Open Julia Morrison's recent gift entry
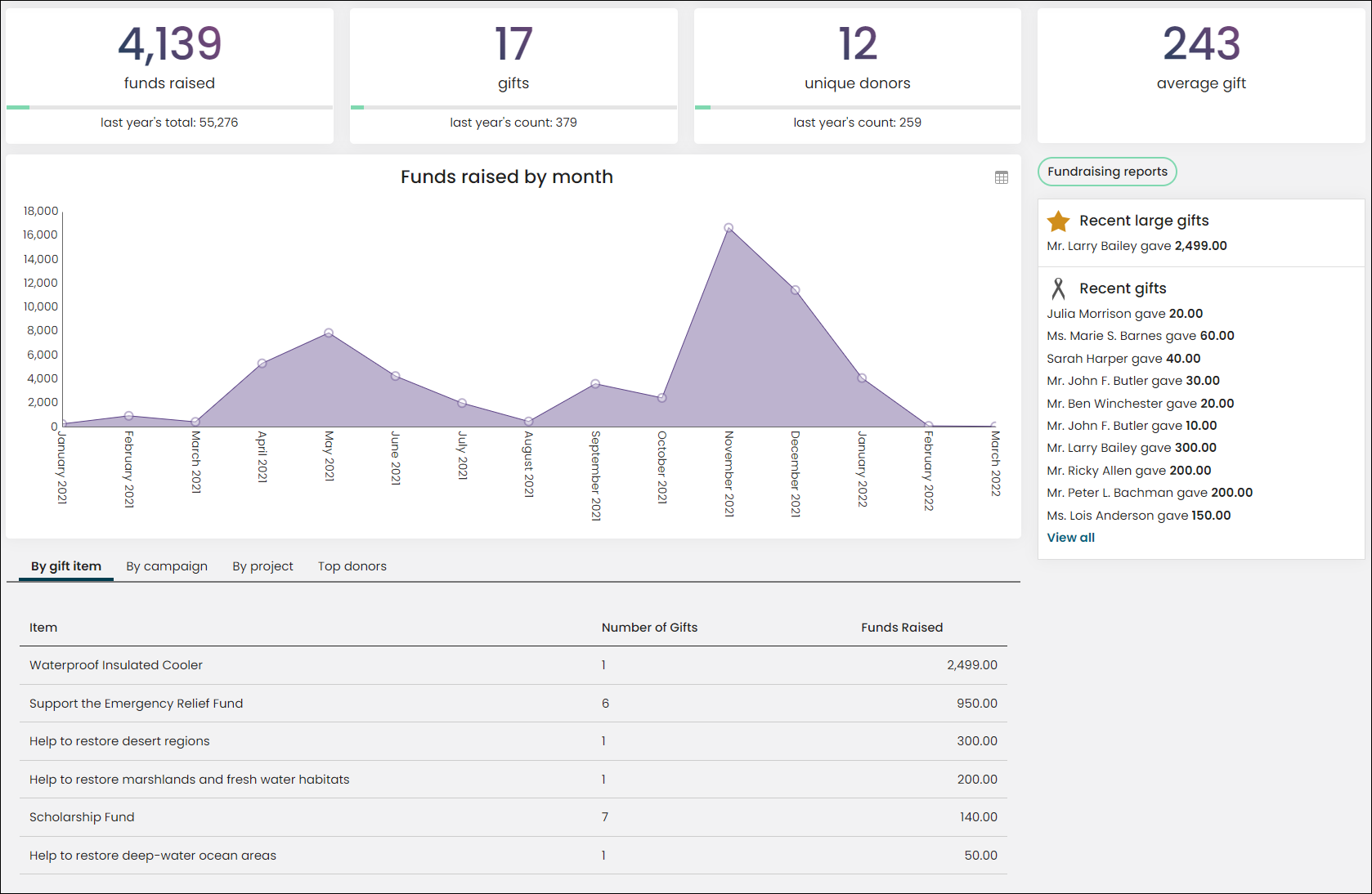The width and height of the screenshot is (1372, 894). point(1124,314)
